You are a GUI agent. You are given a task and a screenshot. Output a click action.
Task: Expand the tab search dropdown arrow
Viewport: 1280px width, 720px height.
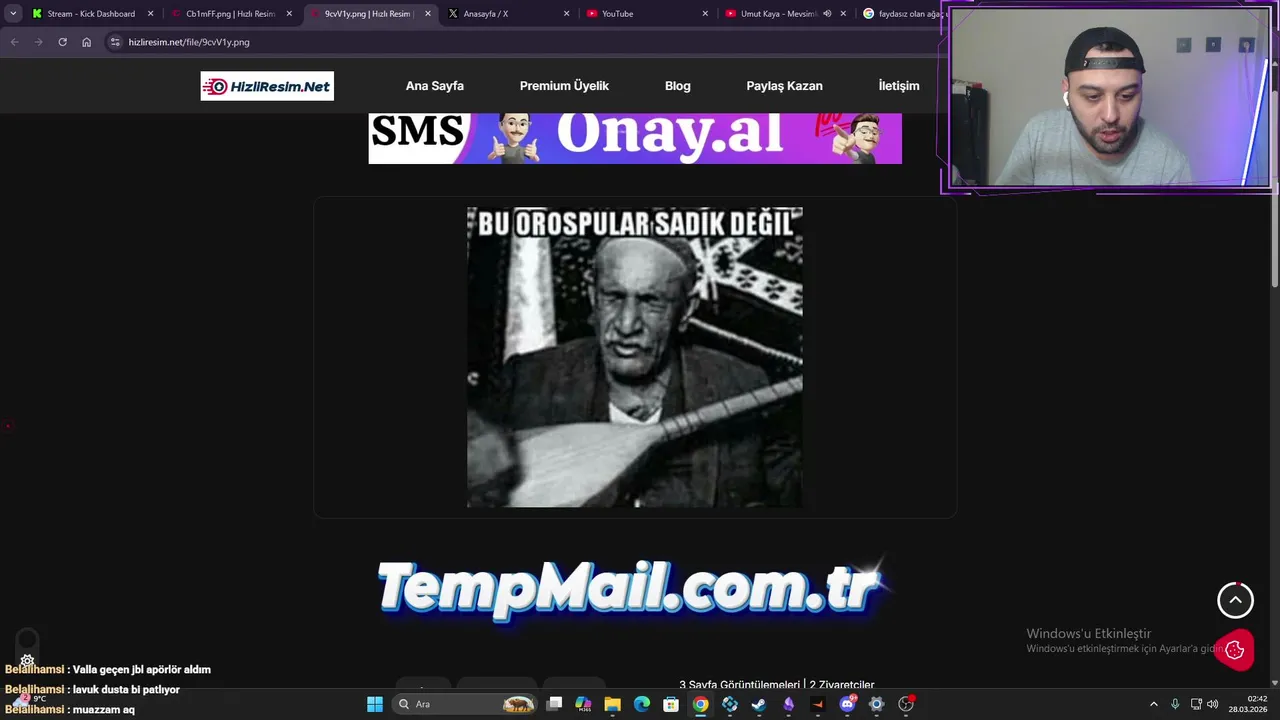pos(13,14)
